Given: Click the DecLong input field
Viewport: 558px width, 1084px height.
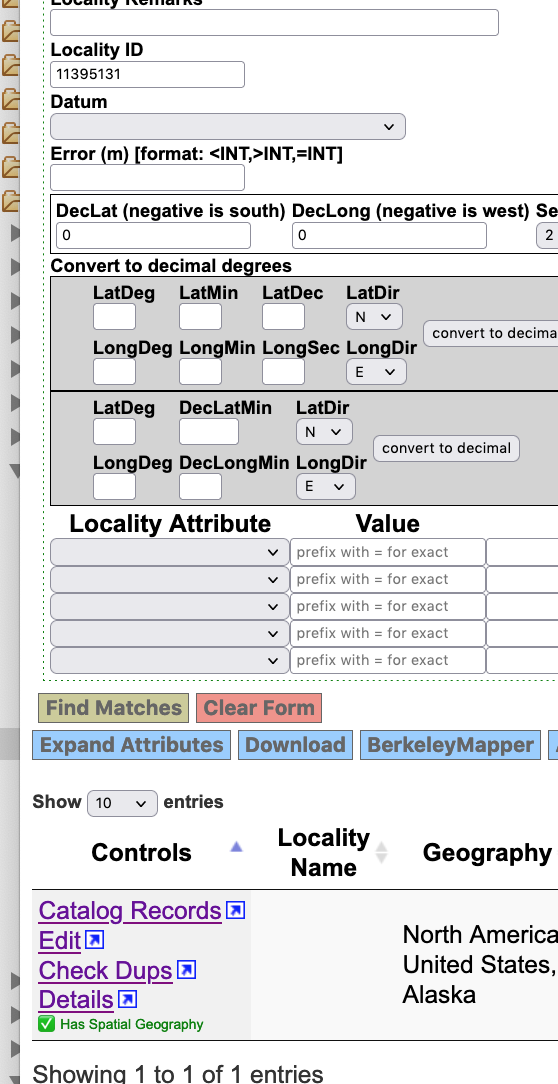Looking at the screenshot, I should click(389, 236).
